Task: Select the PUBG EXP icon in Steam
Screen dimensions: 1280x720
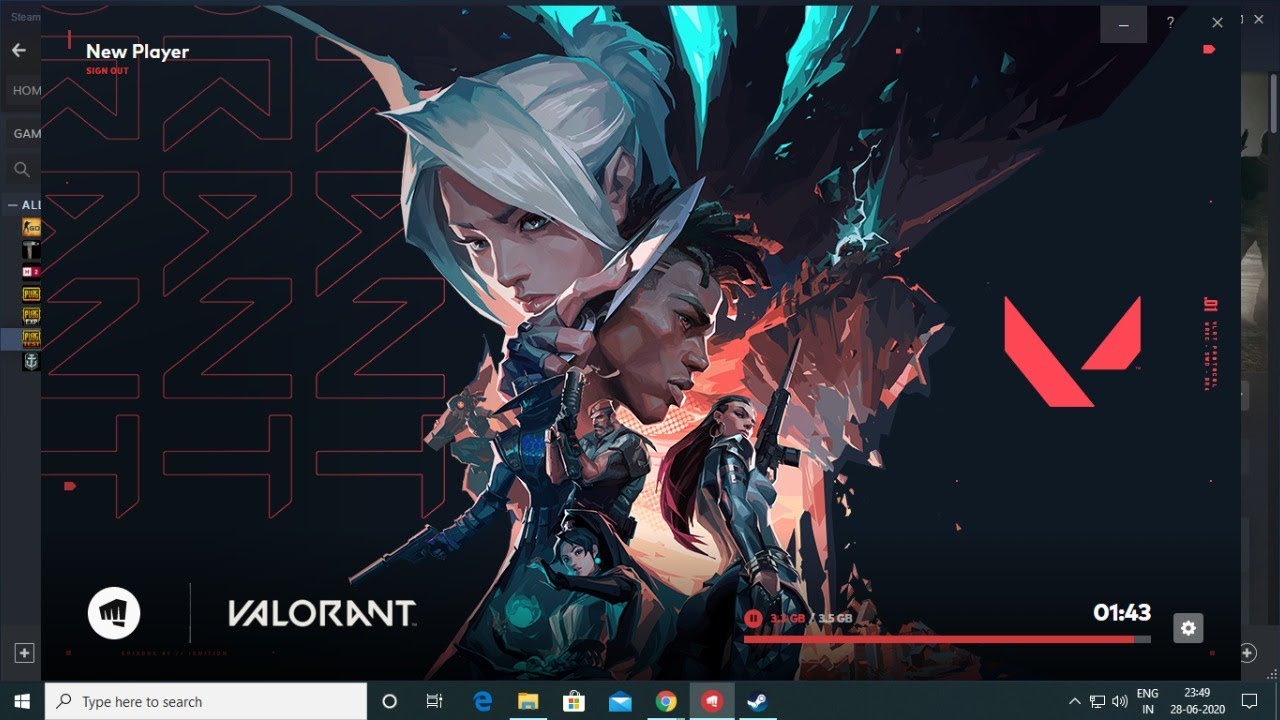Action: click(x=31, y=316)
